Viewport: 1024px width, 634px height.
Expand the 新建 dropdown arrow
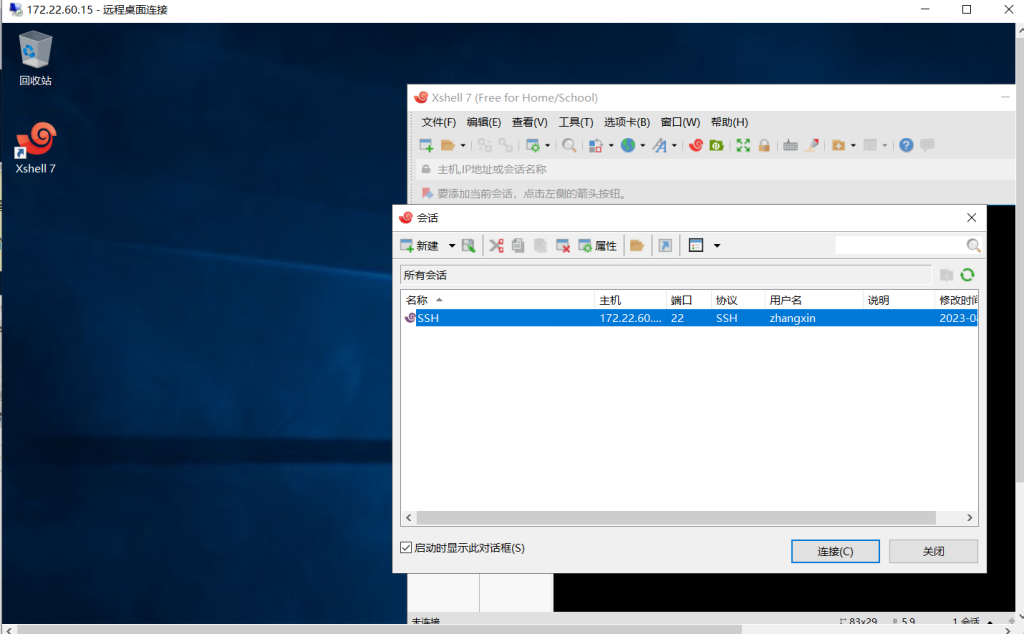tap(452, 245)
